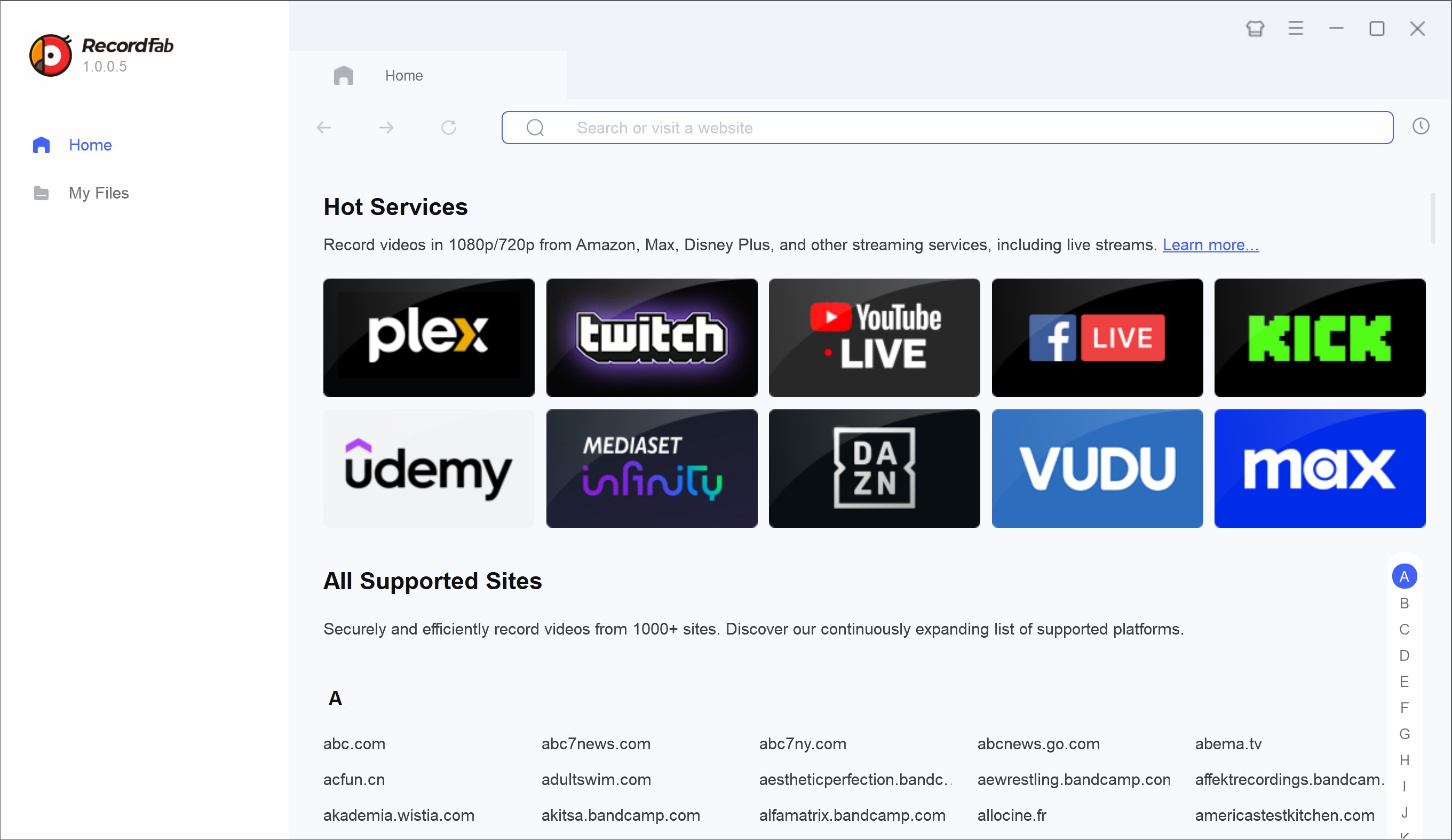Open akademia.wistia.com site link
The image size is (1452, 840).
pyautogui.click(x=399, y=815)
